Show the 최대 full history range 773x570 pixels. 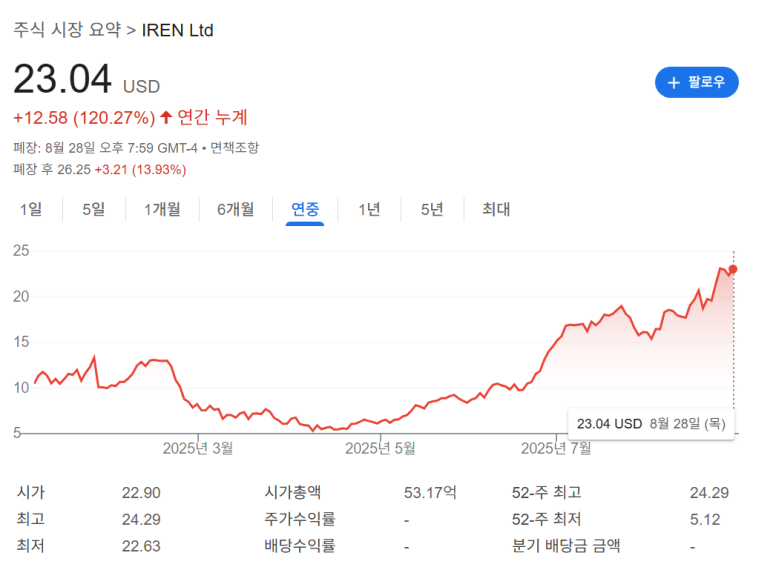tap(496, 209)
